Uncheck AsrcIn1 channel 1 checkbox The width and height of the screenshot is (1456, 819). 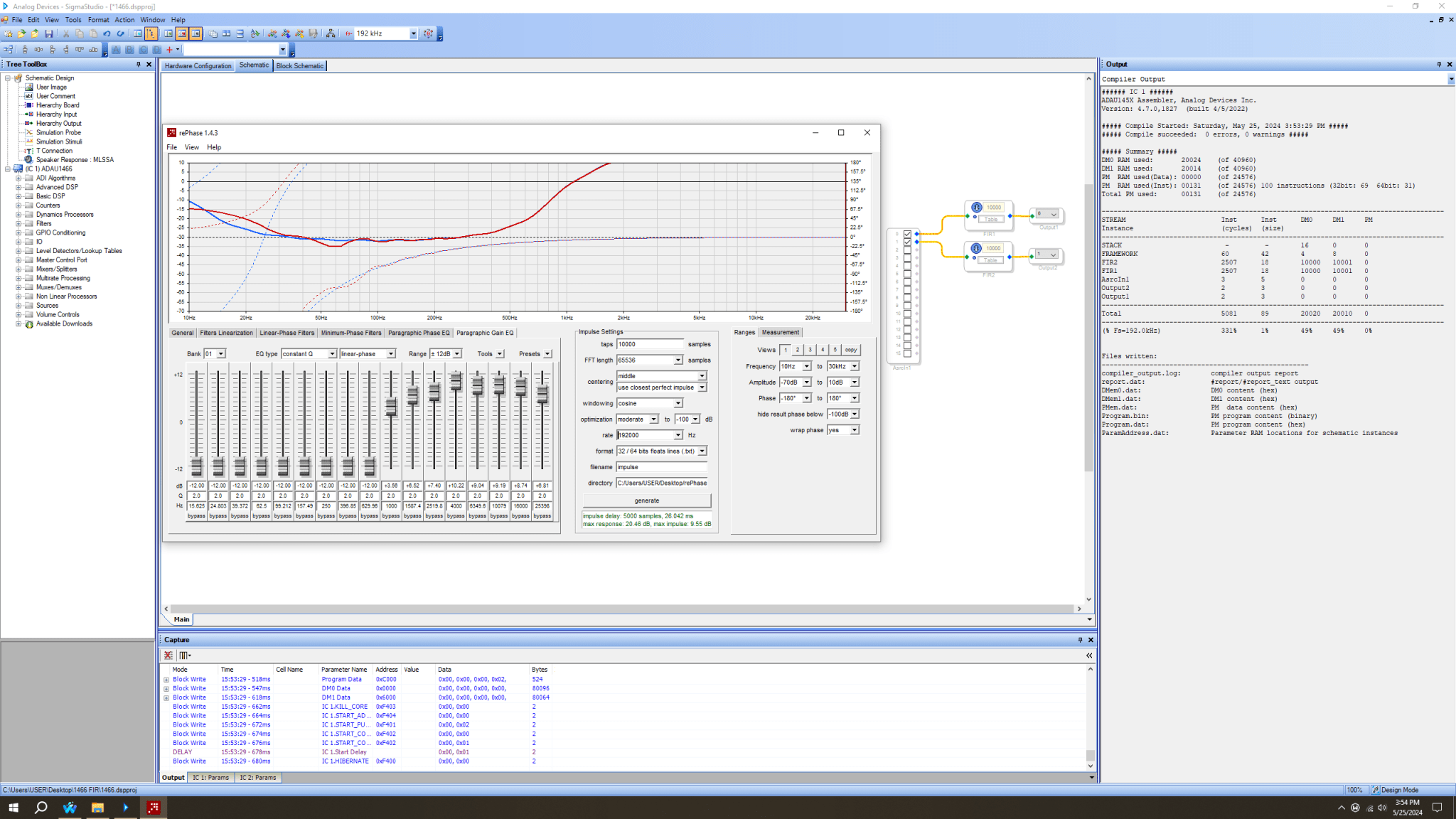tap(907, 242)
